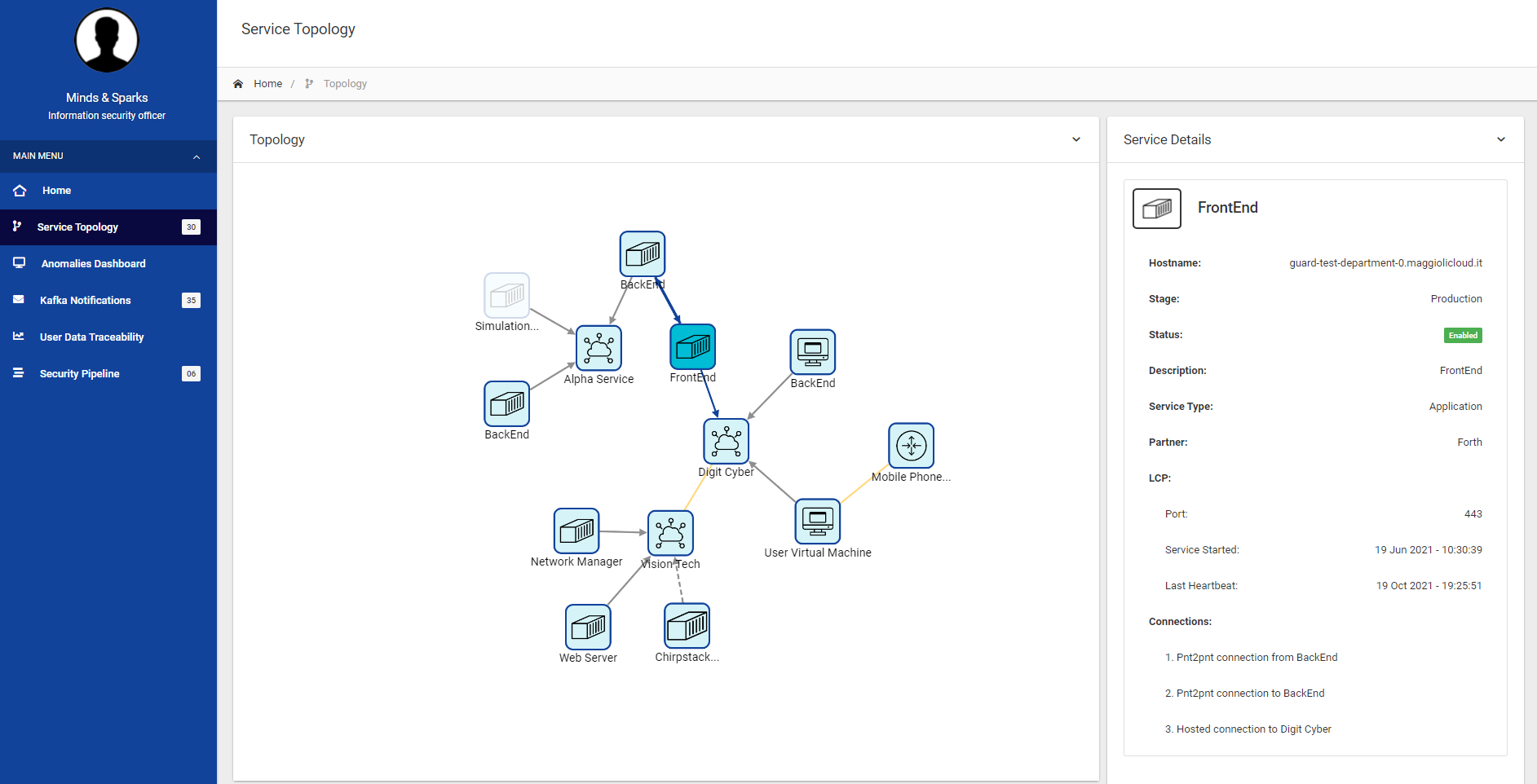Click the Service Topology count badge 30
The image size is (1537, 784).
(191, 227)
